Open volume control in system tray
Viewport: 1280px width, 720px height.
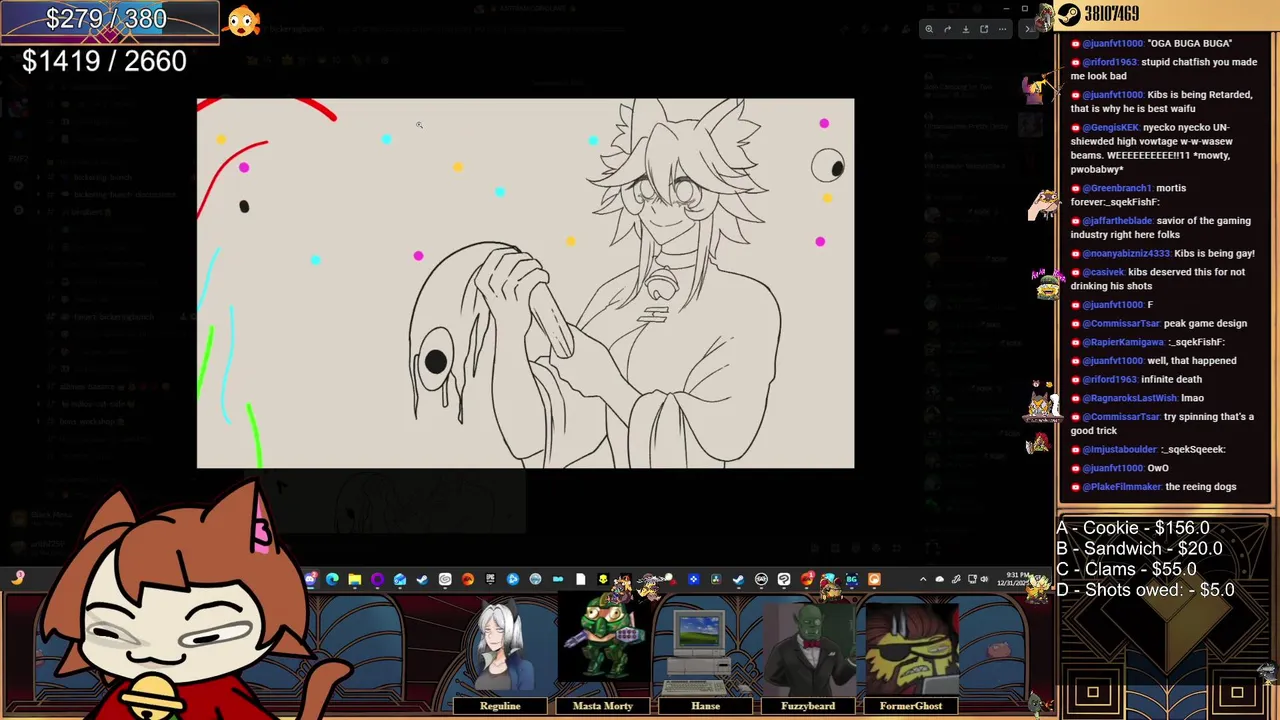(985, 579)
